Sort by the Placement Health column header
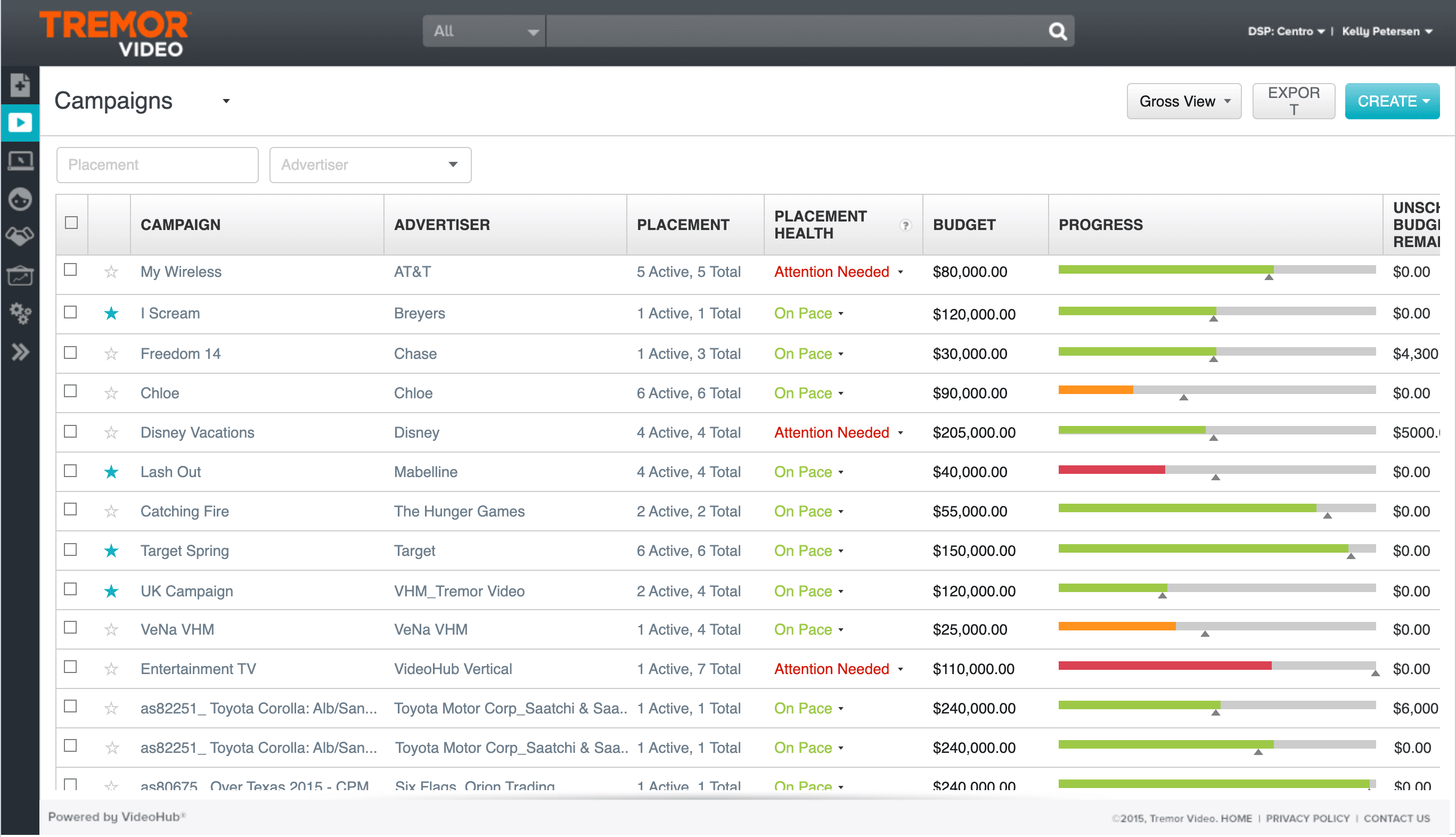 click(820, 225)
